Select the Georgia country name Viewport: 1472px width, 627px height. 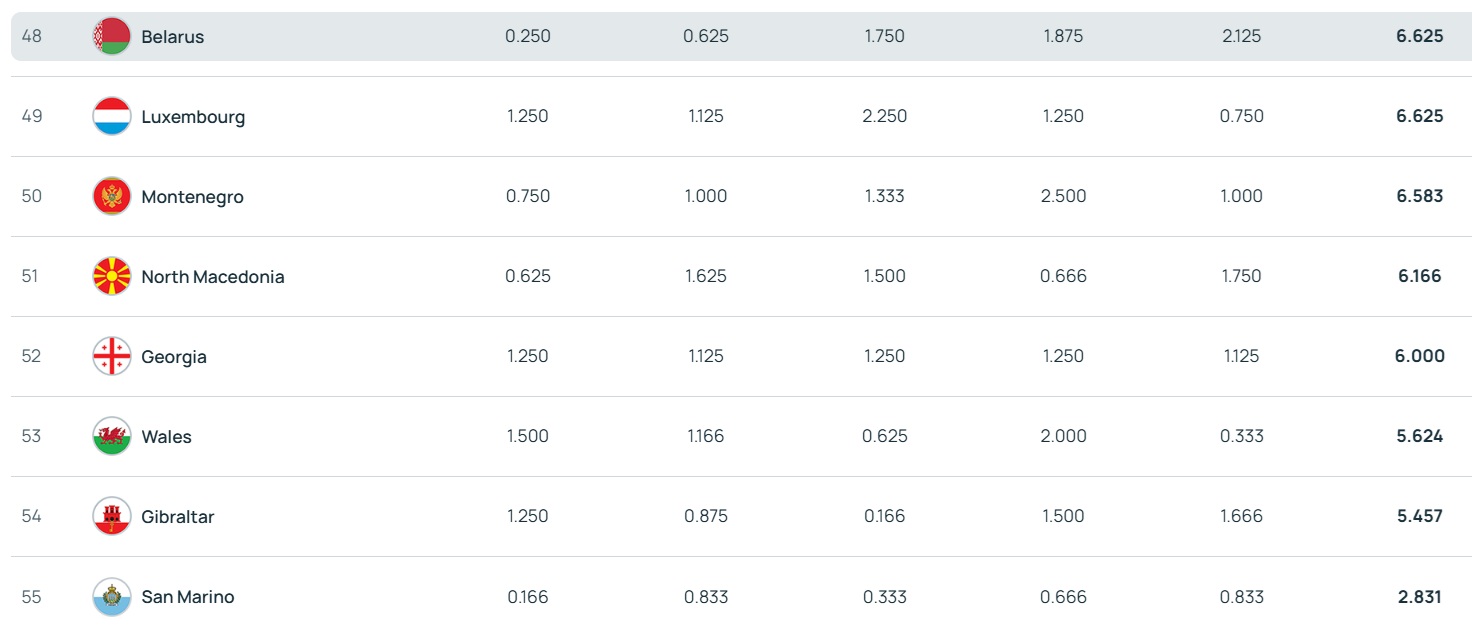pyautogui.click(x=174, y=357)
